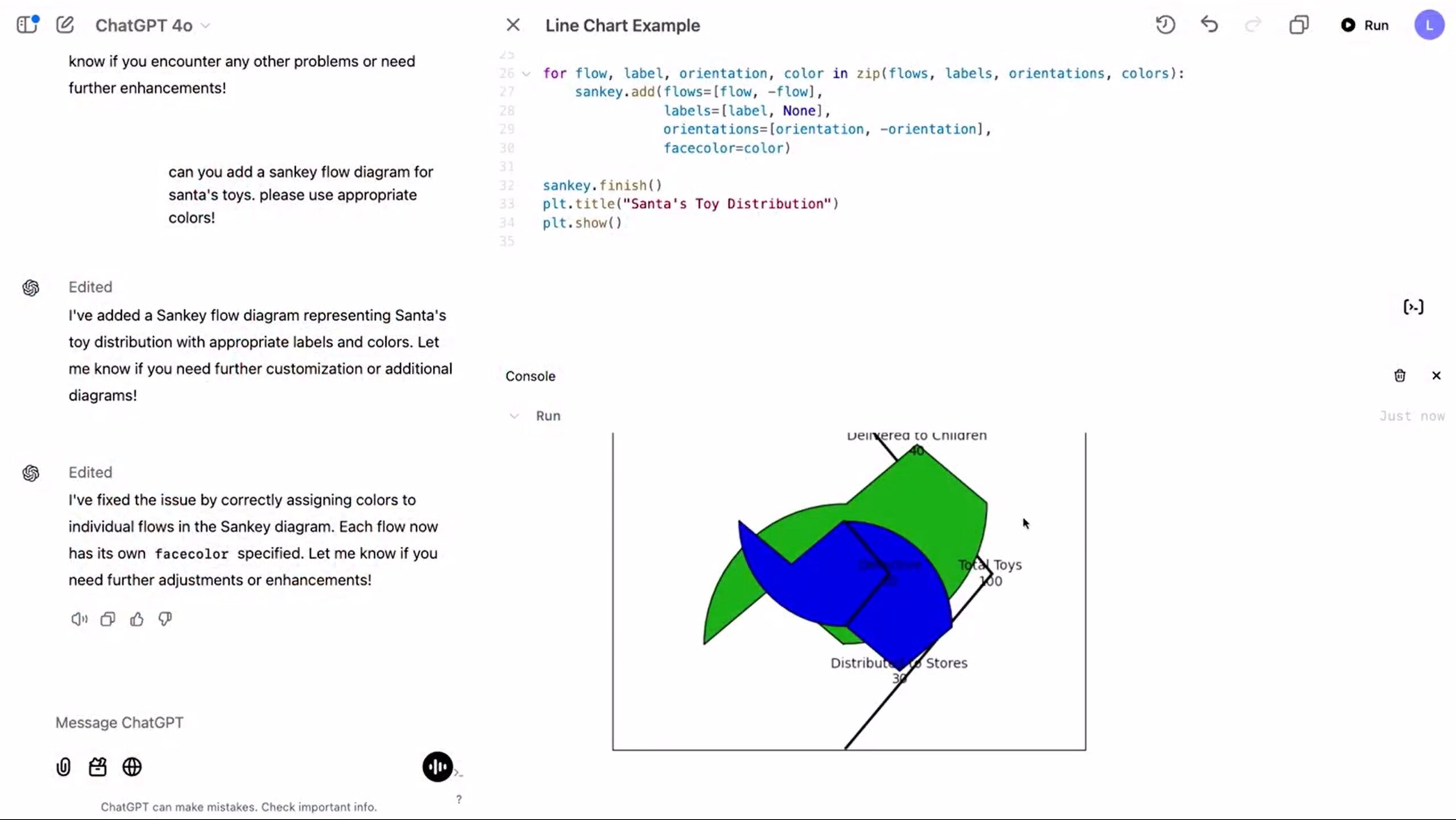Clear the console with the trash icon
1456x820 pixels.
pos(1399,376)
